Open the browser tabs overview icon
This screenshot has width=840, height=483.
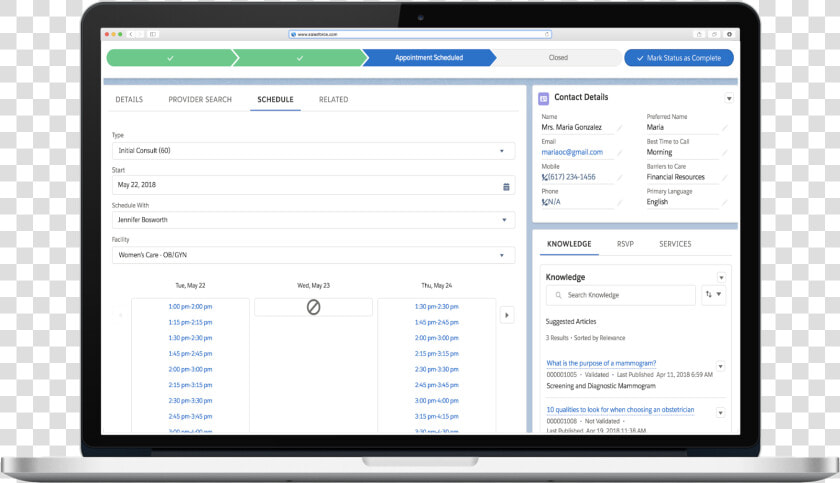(714, 34)
